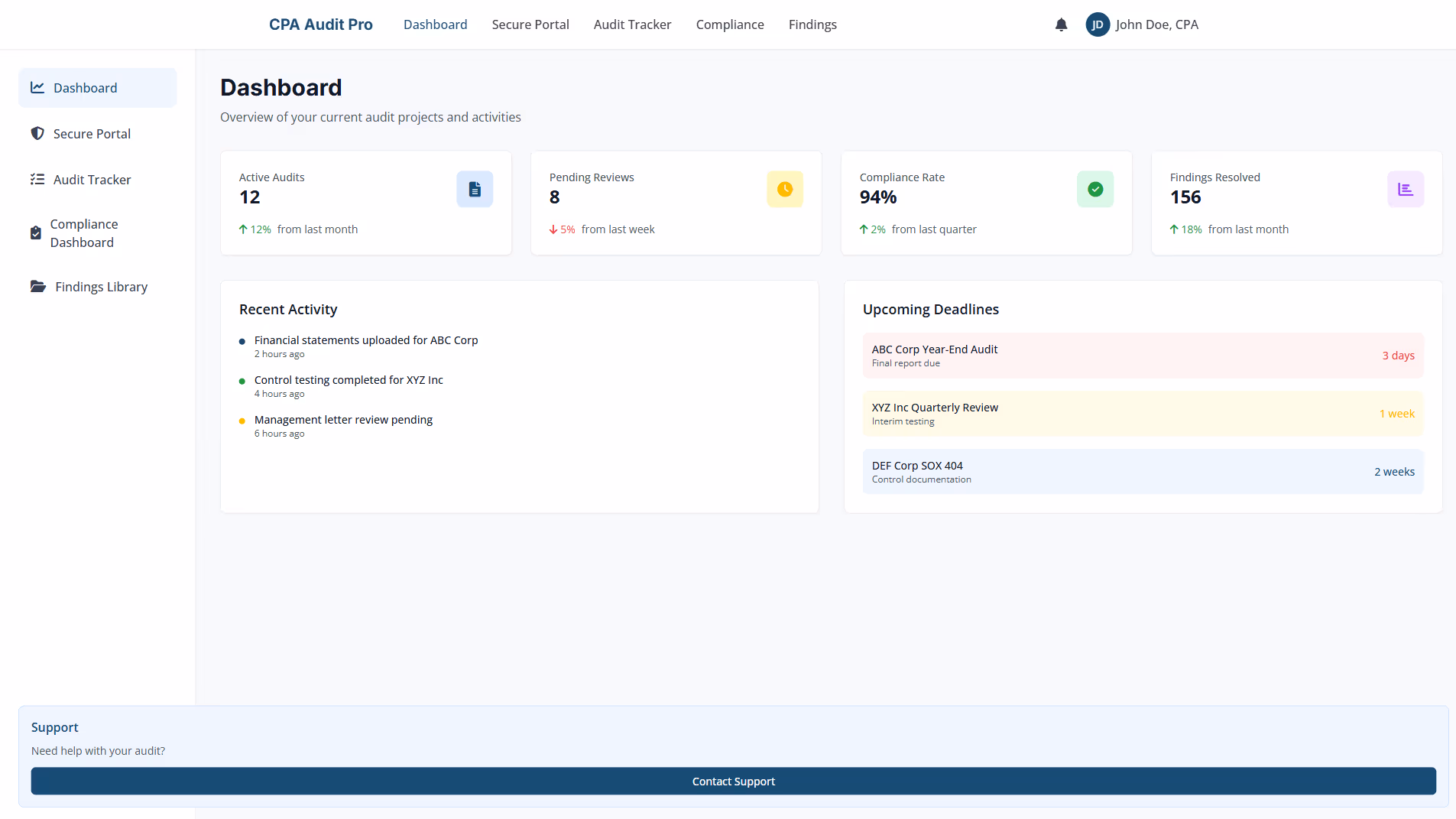
Task: Click the '4 hours ago' timestamp
Action: pos(280,394)
